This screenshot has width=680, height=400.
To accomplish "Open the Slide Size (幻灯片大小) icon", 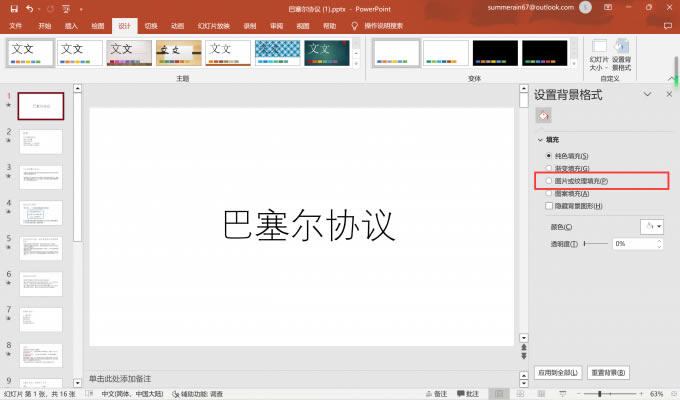I will 599,52.
